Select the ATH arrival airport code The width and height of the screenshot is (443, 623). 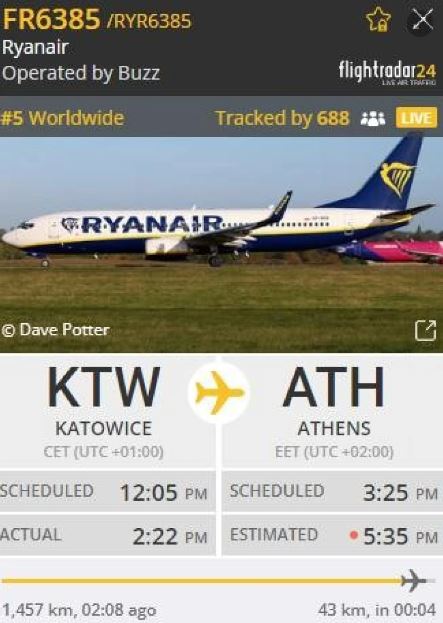334,387
